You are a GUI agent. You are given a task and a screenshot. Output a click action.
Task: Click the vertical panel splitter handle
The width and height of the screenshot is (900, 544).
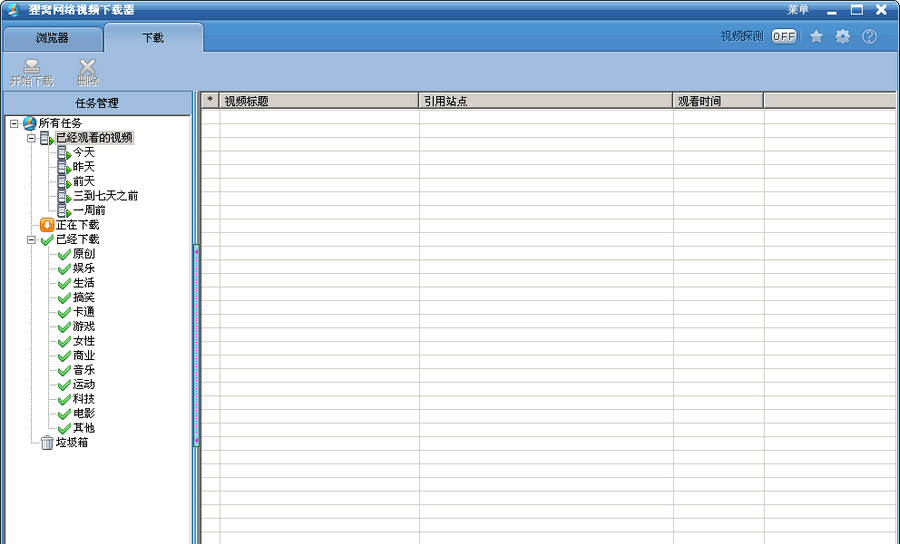click(x=196, y=345)
